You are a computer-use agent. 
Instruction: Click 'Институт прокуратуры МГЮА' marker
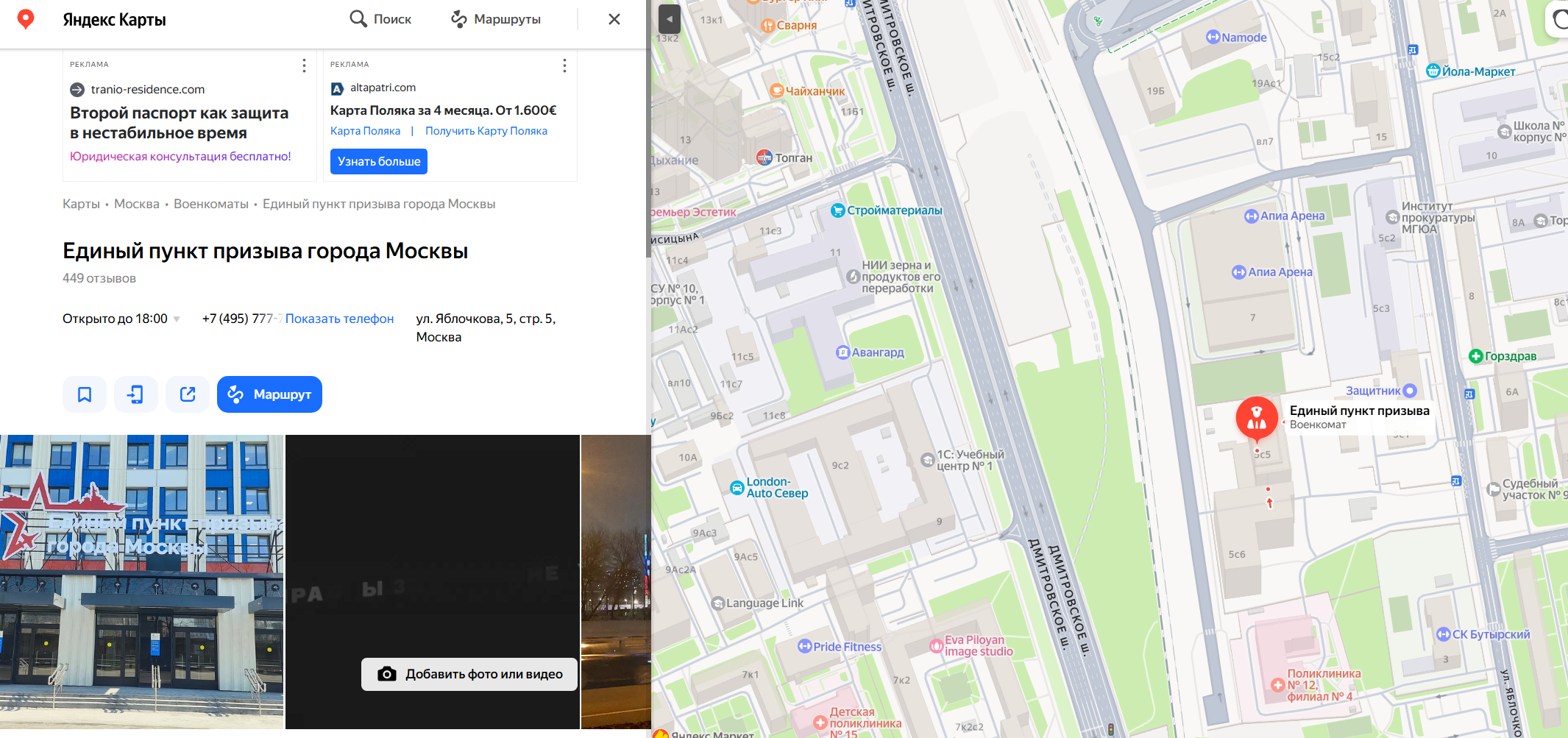[x=1392, y=217]
